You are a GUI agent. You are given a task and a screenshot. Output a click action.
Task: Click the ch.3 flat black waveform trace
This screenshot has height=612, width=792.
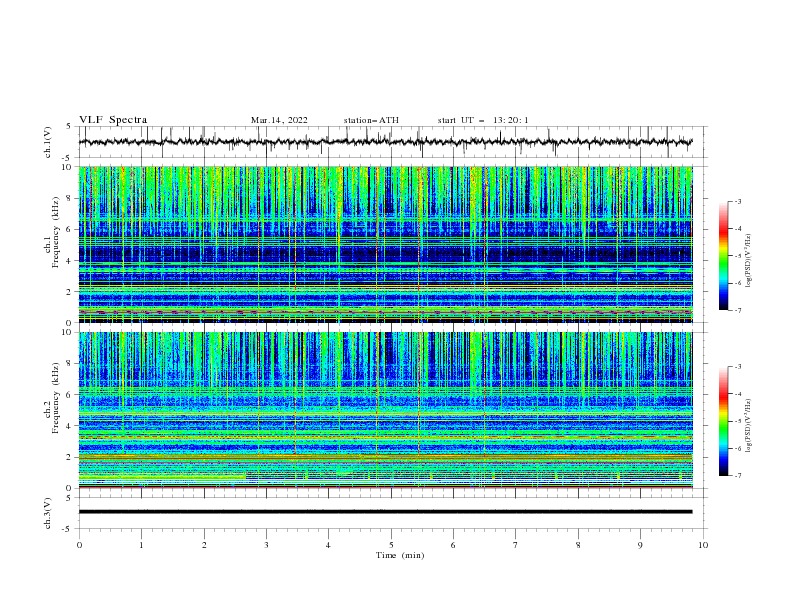pos(385,512)
